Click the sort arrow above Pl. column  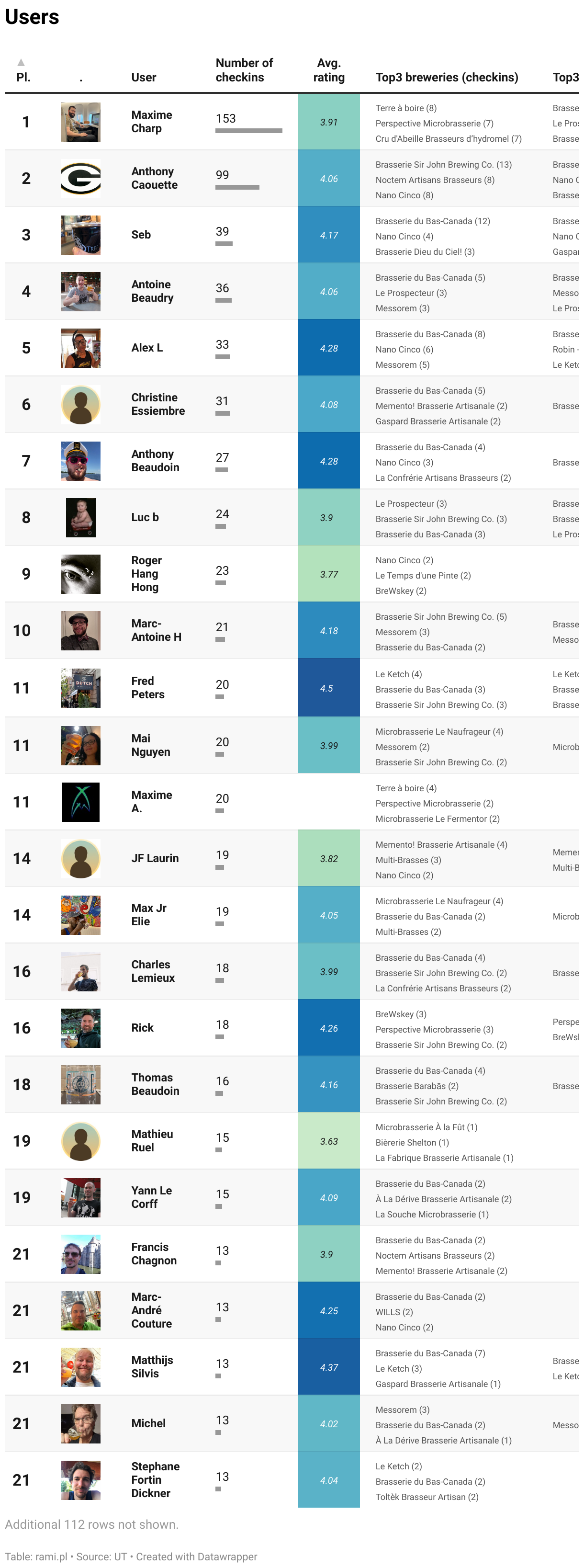coord(21,62)
